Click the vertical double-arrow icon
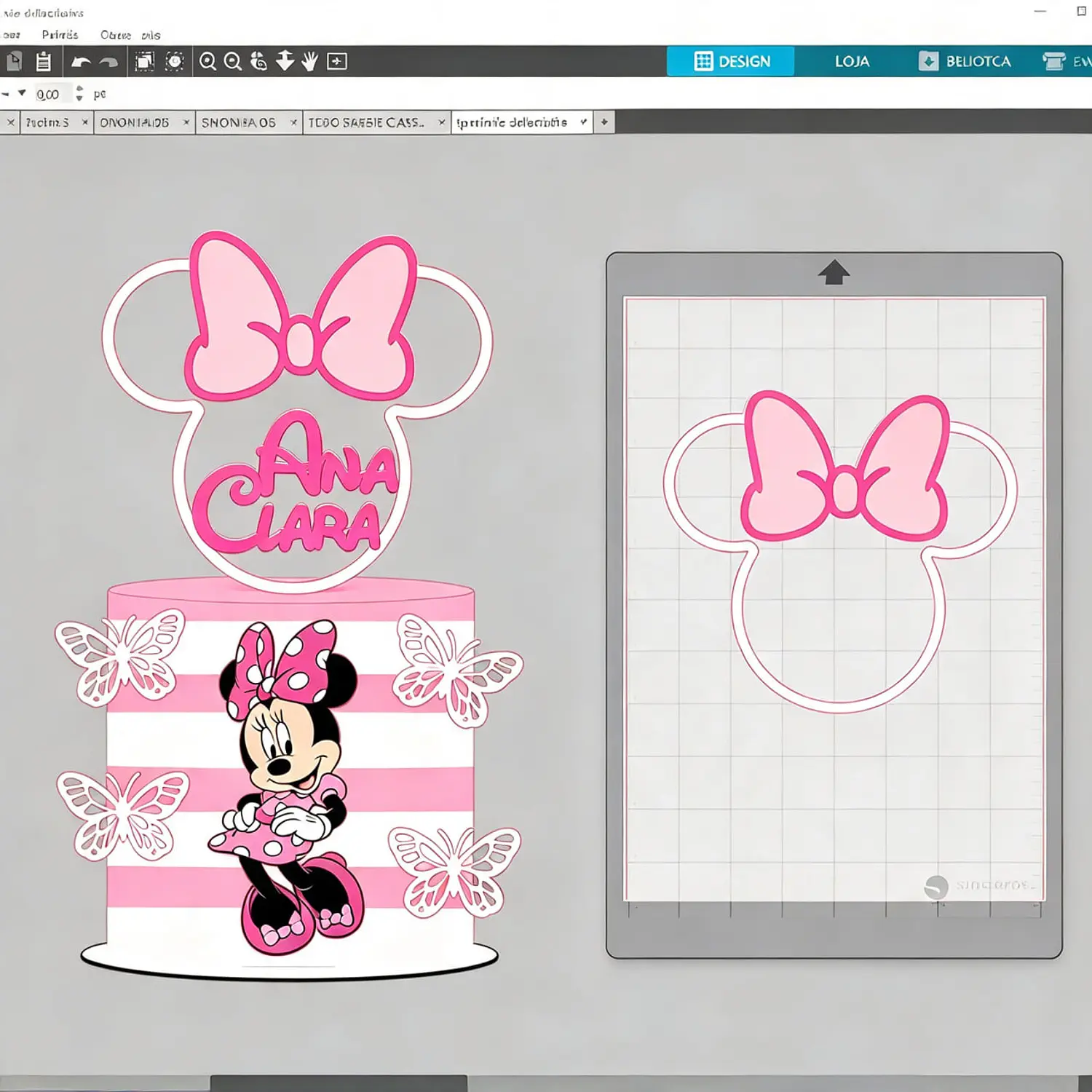Viewport: 1092px width, 1092px height. (285, 61)
